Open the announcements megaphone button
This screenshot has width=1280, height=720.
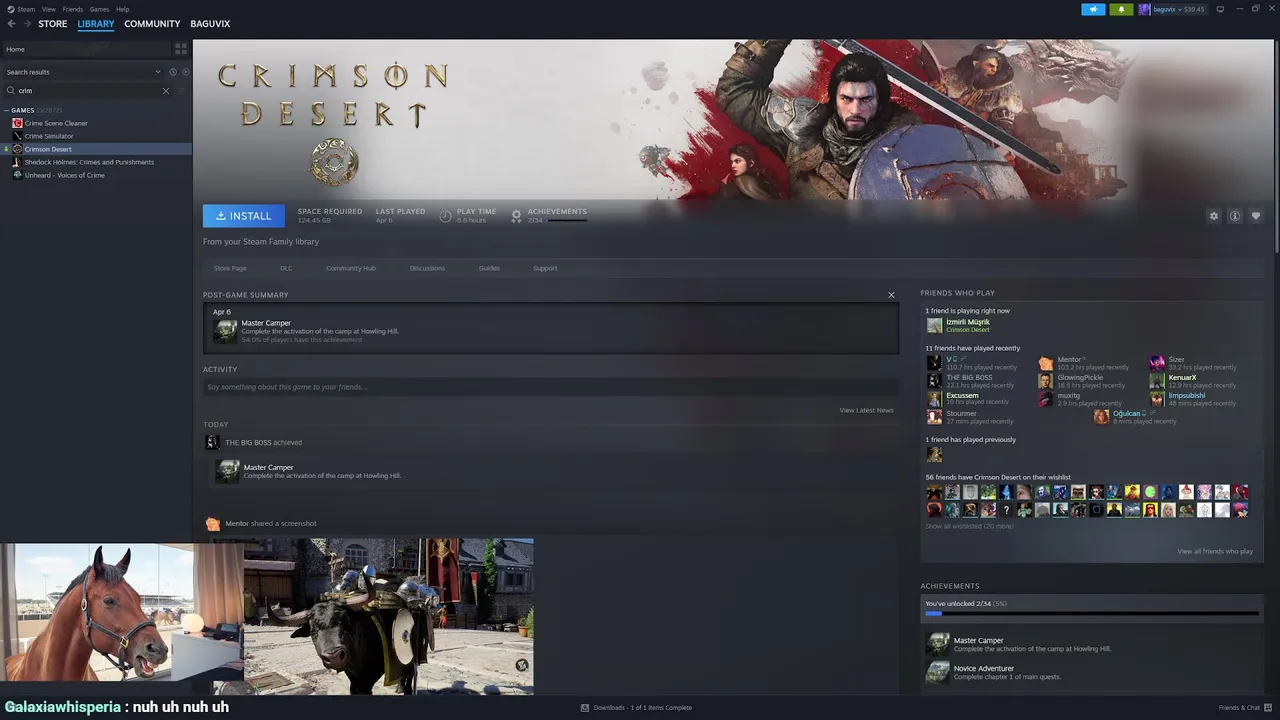pyautogui.click(x=1093, y=9)
